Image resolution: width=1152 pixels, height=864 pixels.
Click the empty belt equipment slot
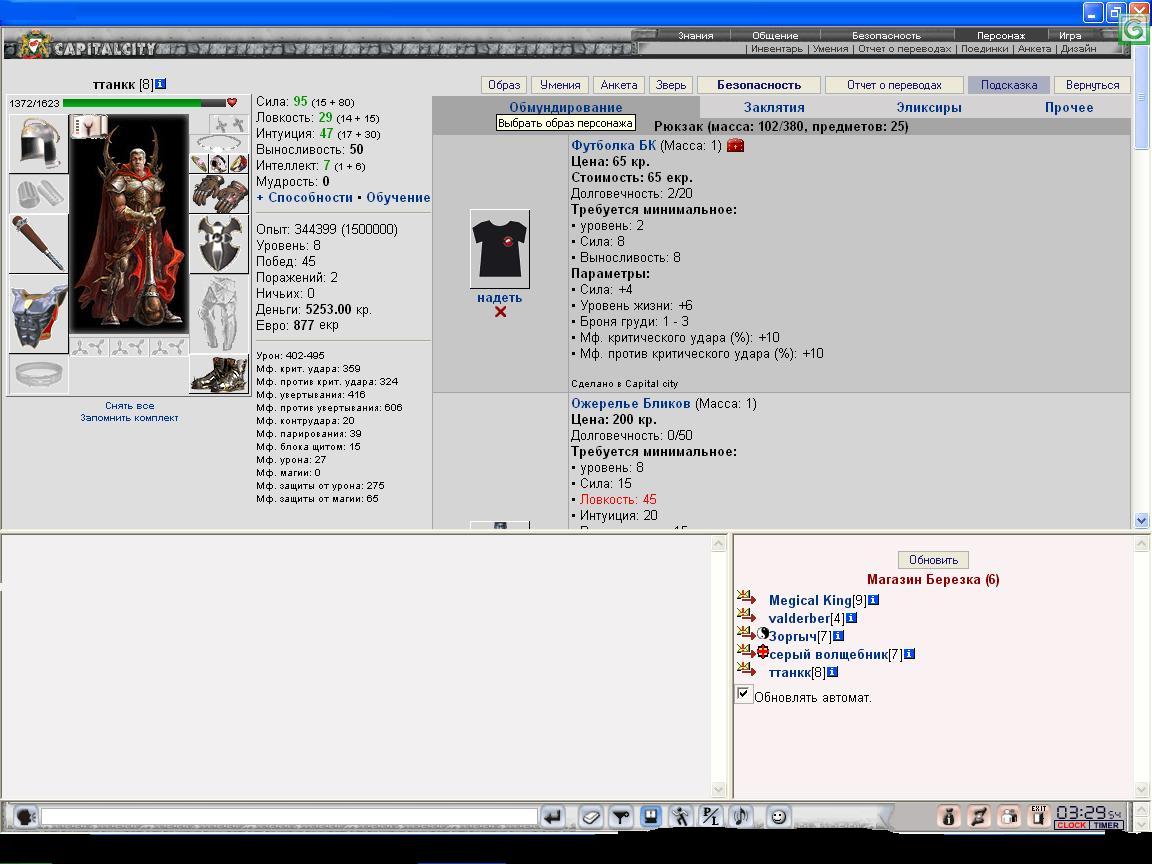pos(38,373)
